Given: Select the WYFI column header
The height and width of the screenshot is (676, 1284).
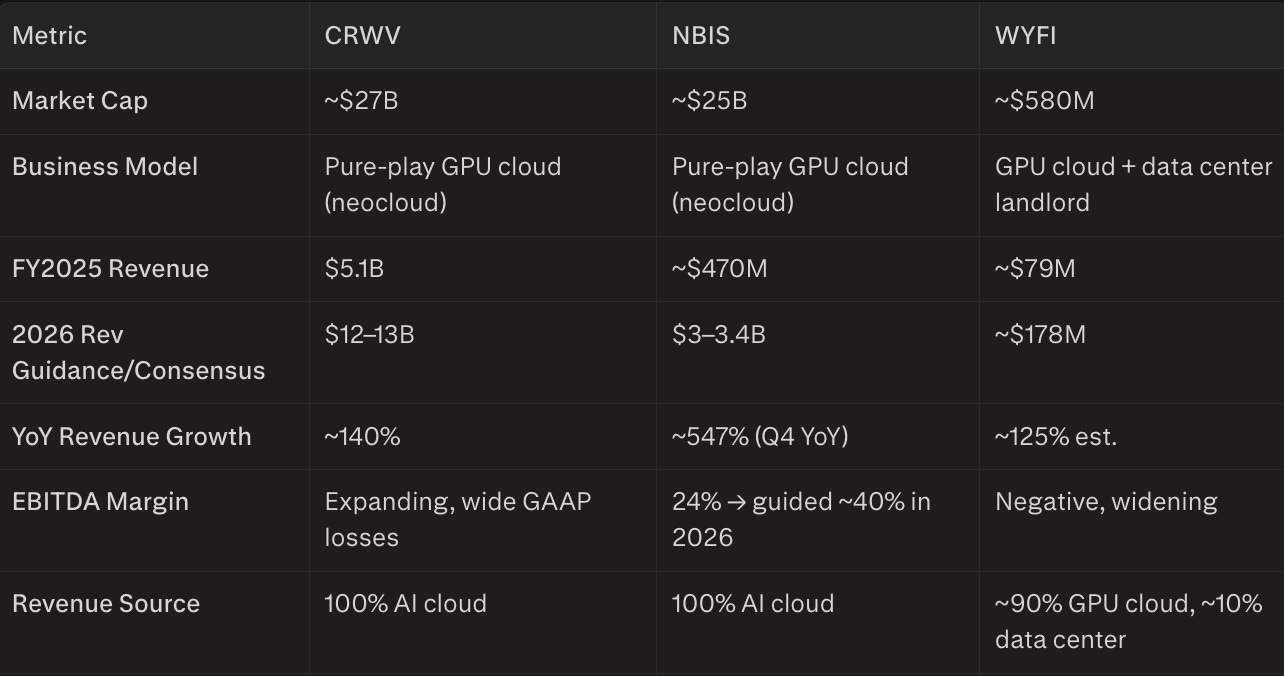Looking at the screenshot, I should (x=1025, y=35).
